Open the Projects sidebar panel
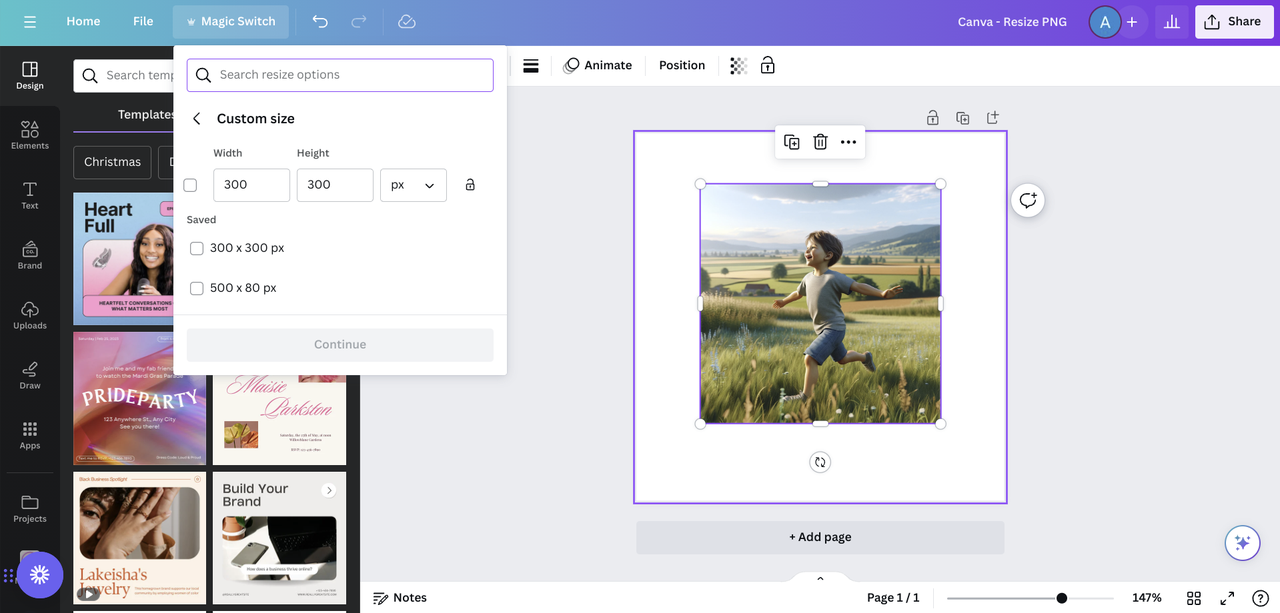 click(30, 508)
